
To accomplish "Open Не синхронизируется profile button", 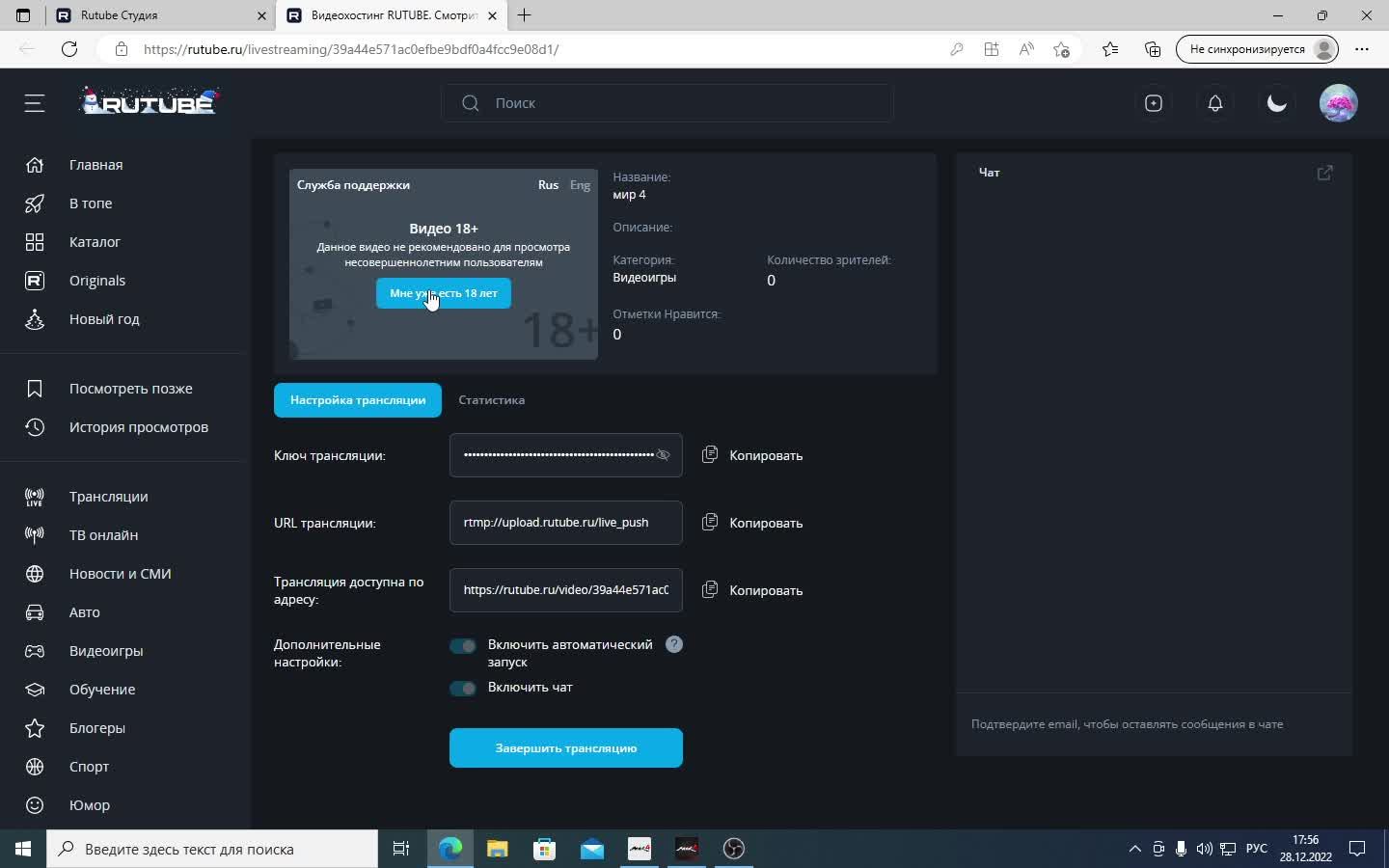I will tap(1258, 49).
